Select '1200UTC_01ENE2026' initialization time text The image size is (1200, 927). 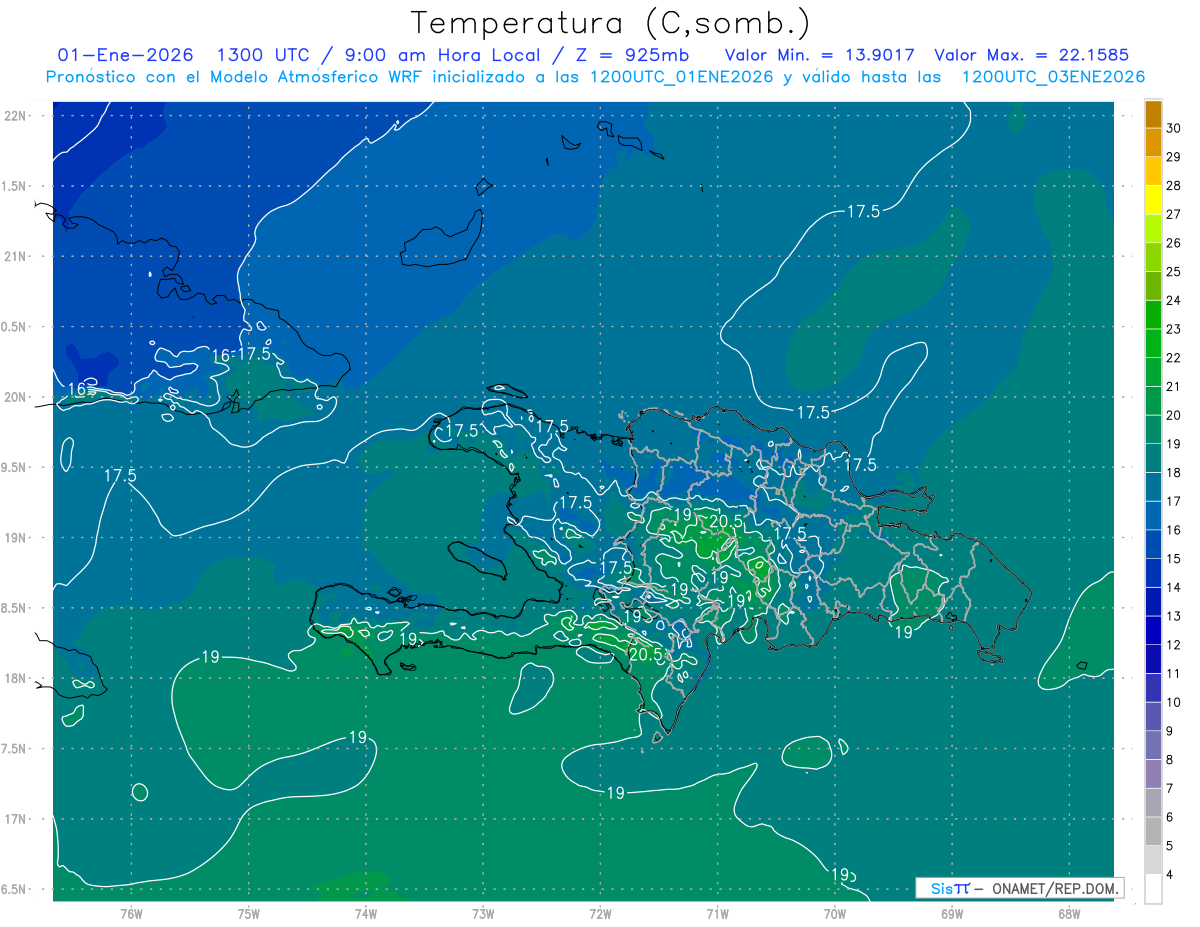coord(681,77)
